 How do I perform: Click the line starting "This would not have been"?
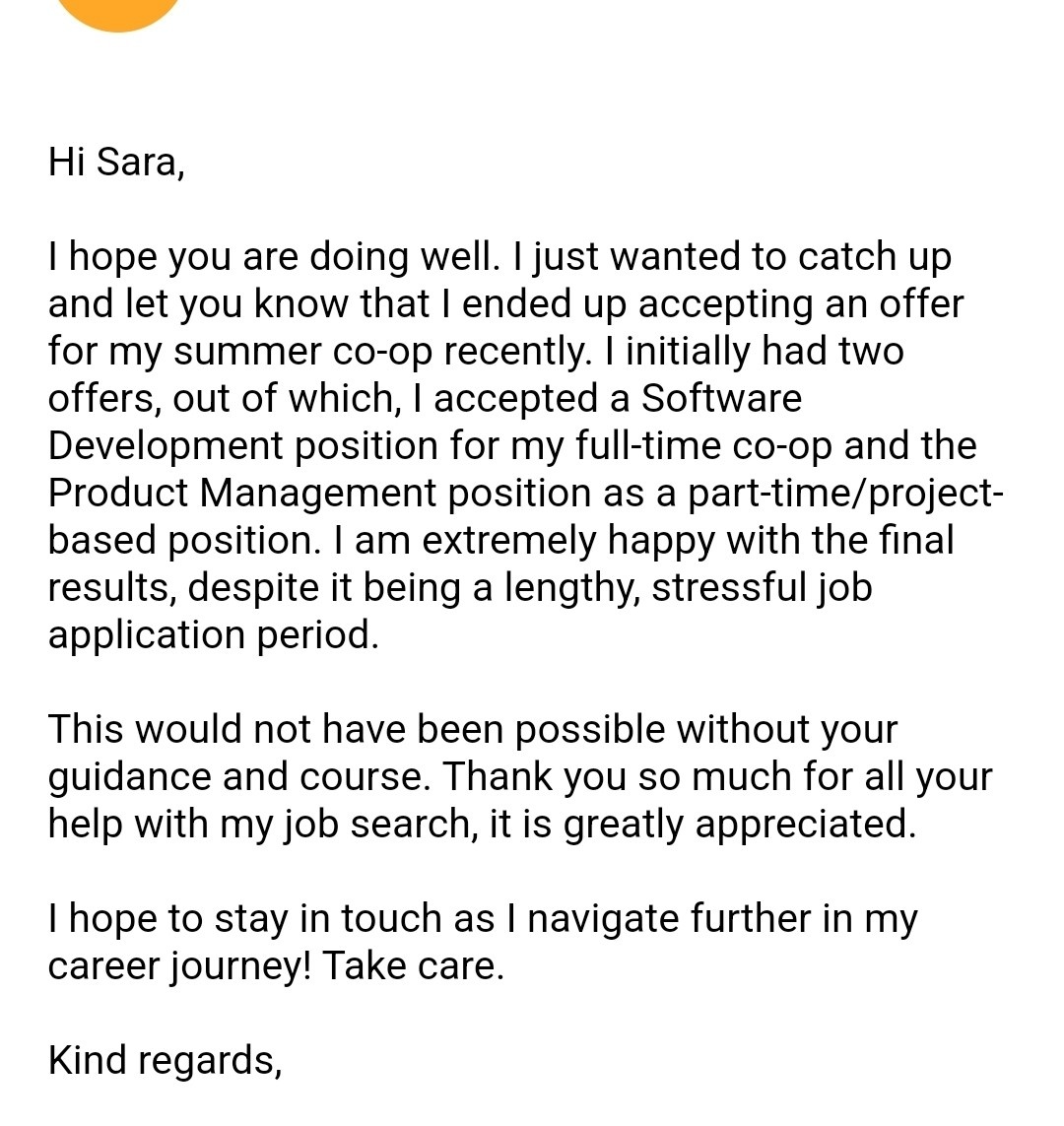[x=473, y=730]
